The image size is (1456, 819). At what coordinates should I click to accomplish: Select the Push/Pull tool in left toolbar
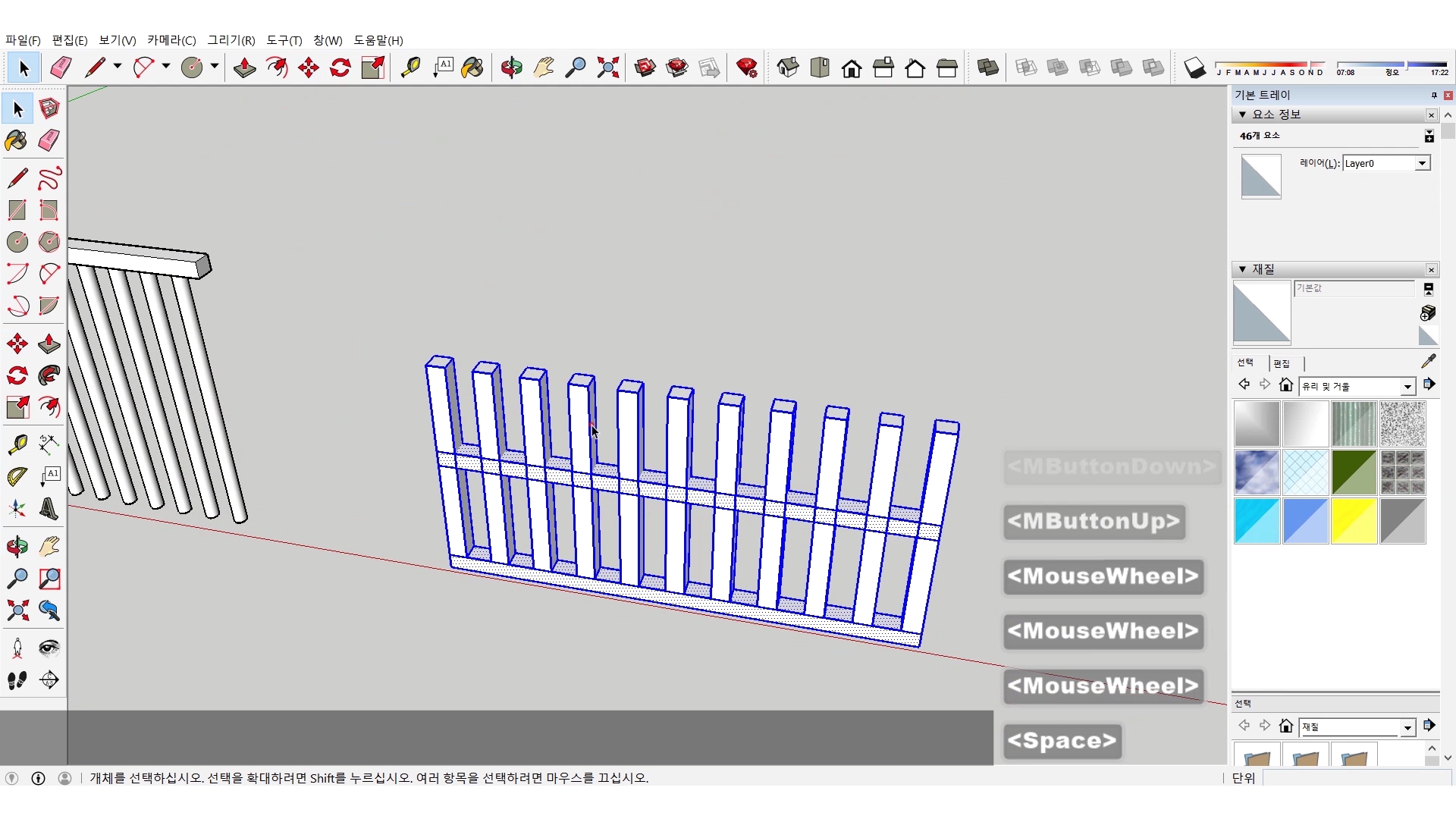[49, 344]
